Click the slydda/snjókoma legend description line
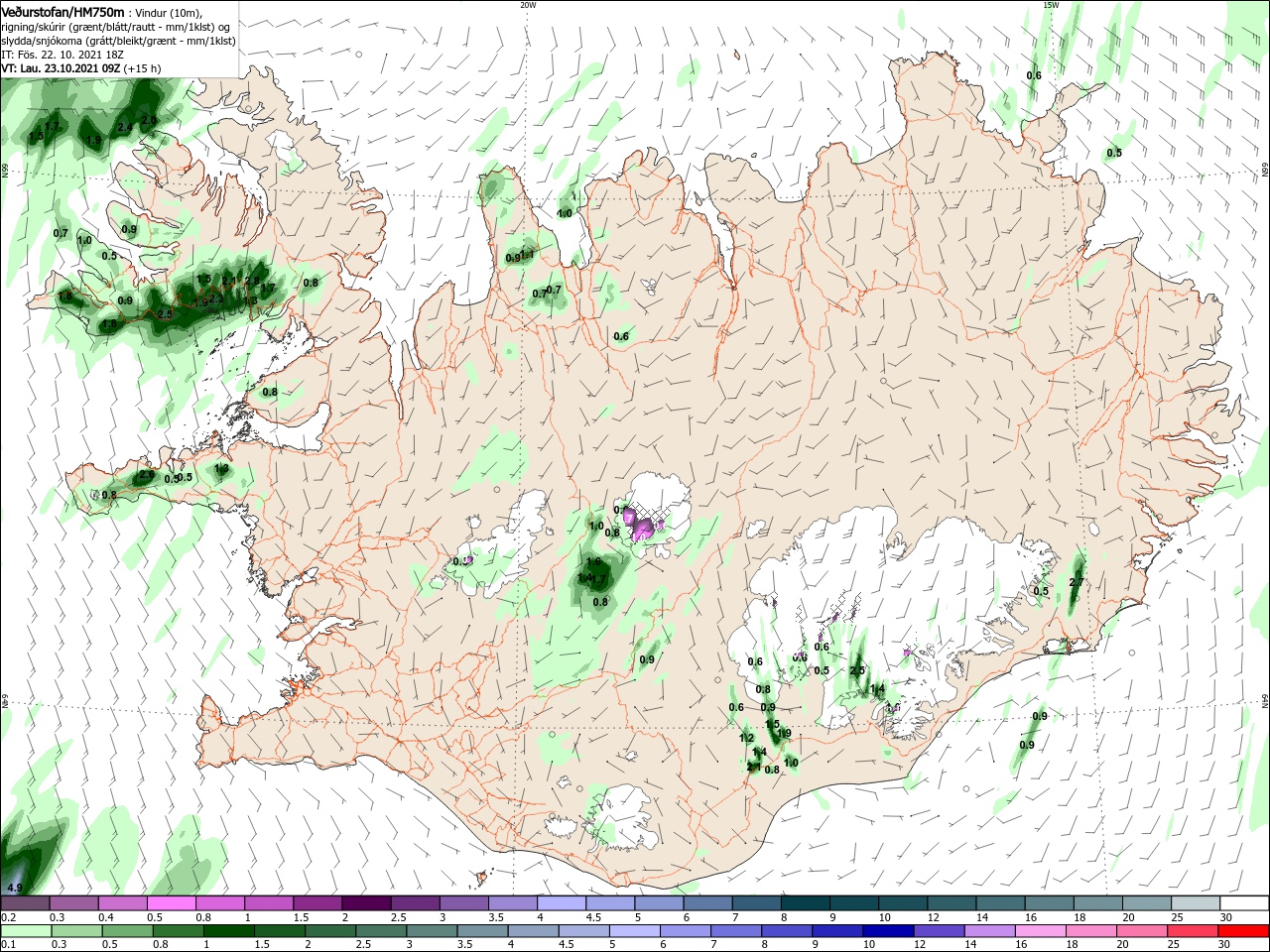 click(118, 41)
